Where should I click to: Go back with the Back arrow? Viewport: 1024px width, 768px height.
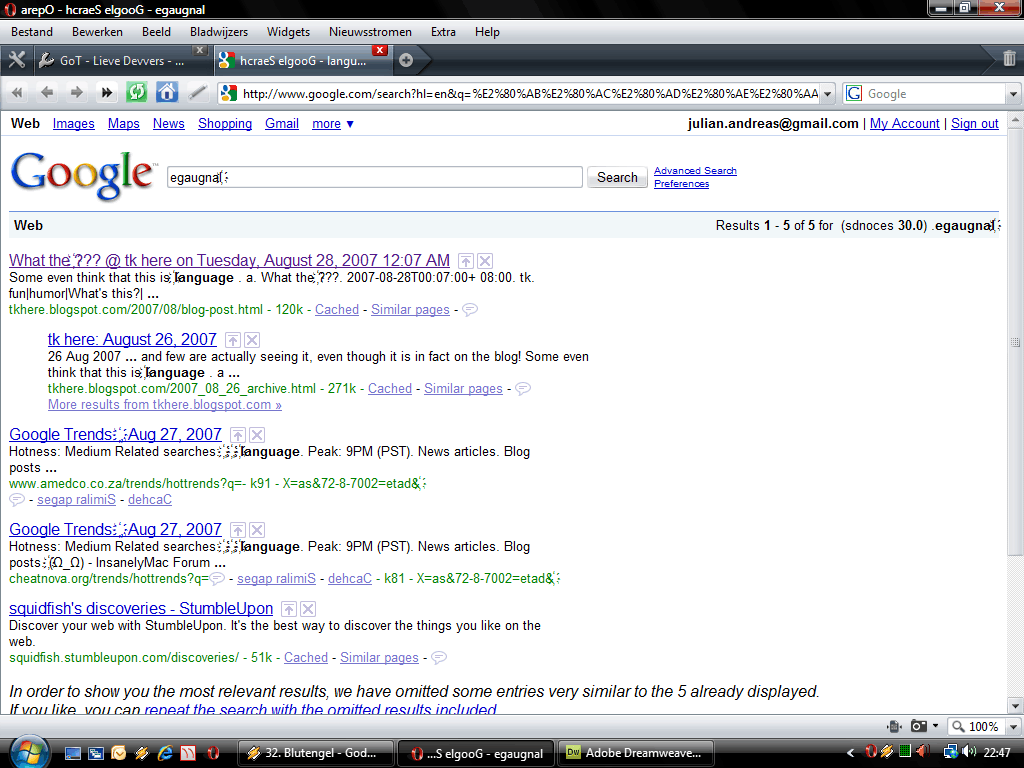pos(46,93)
